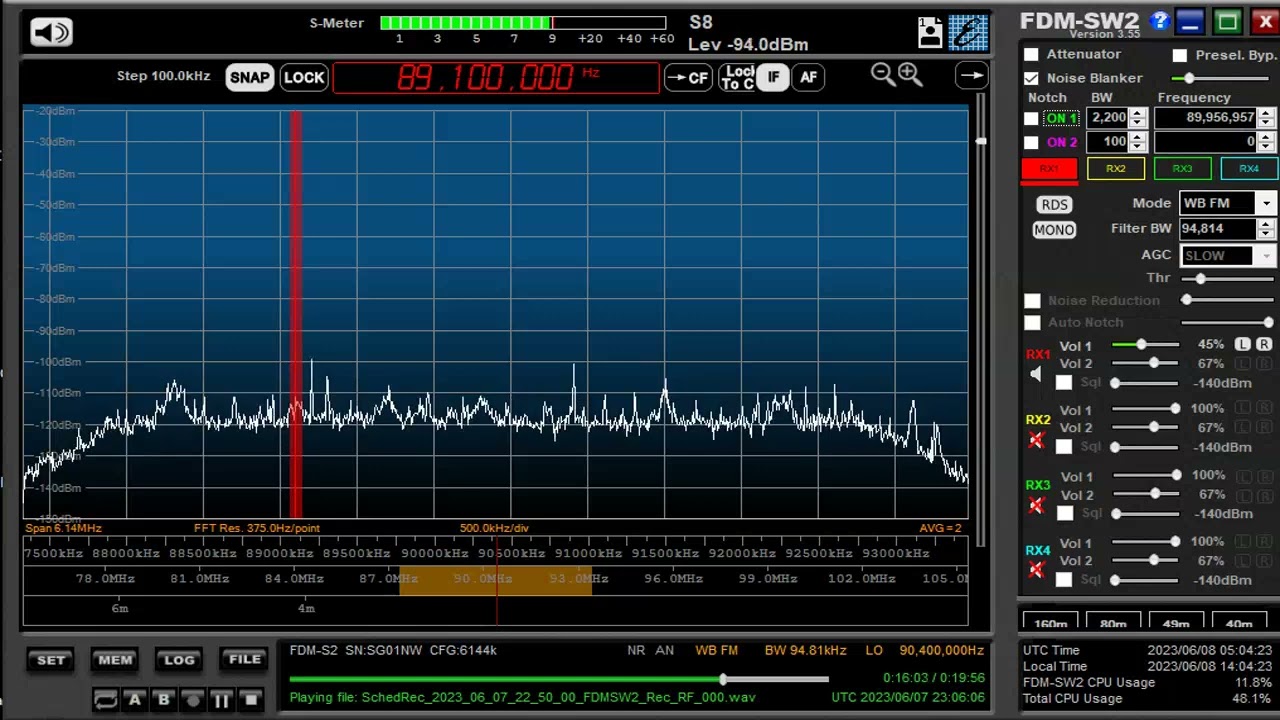This screenshot has width=1280, height=720.
Task: Toggle the LOCK frequency button
Action: [304, 77]
